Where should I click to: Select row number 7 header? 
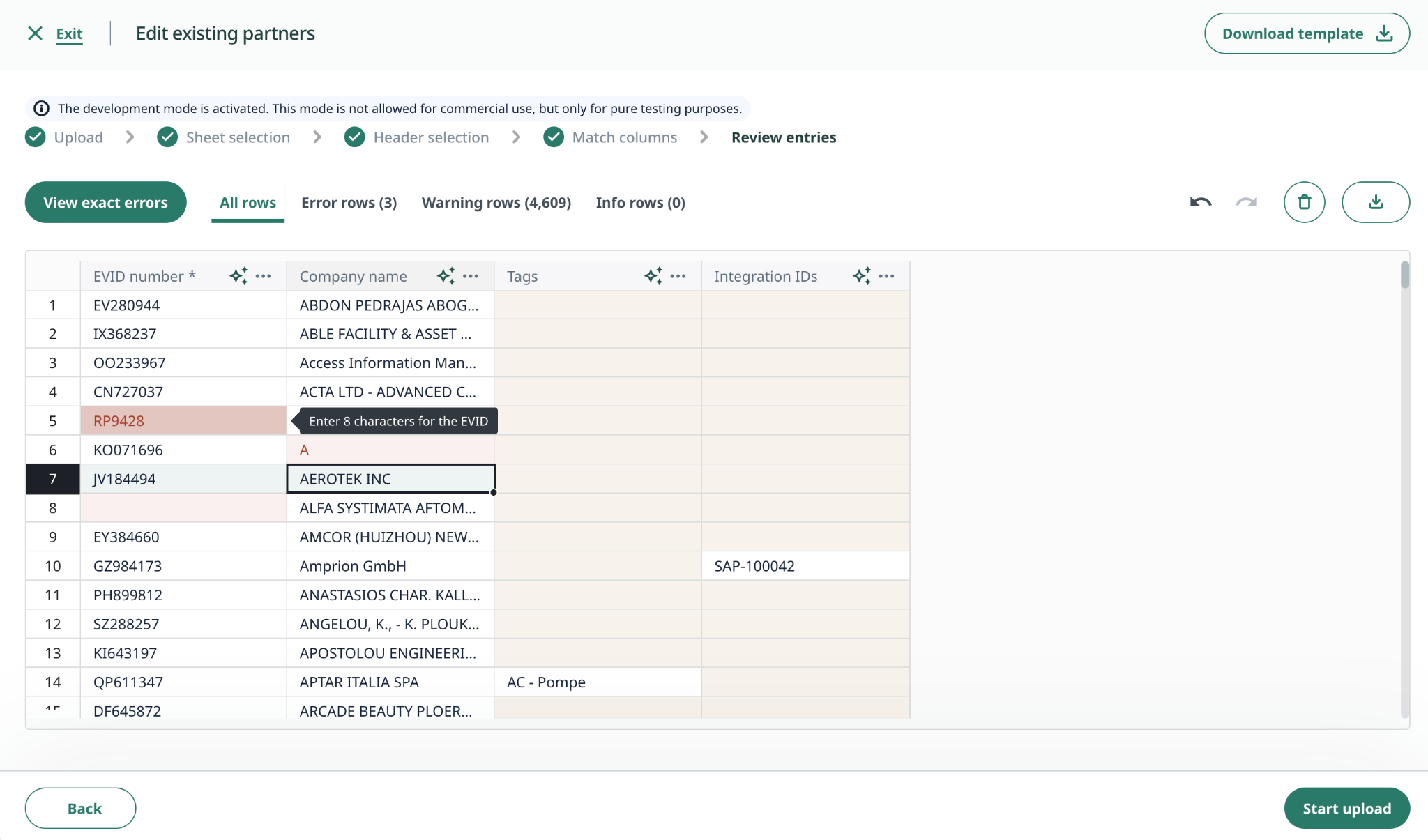pyautogui.click(x=53, y=479)
